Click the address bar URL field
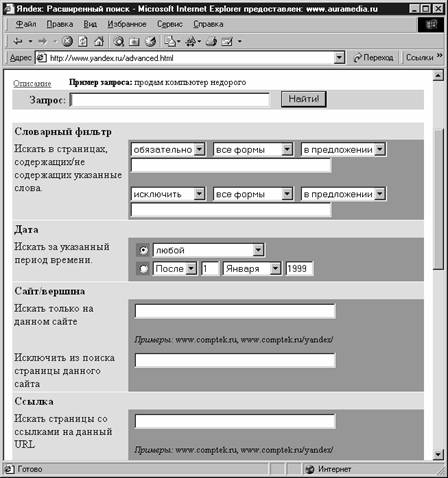 click(190, 58)
